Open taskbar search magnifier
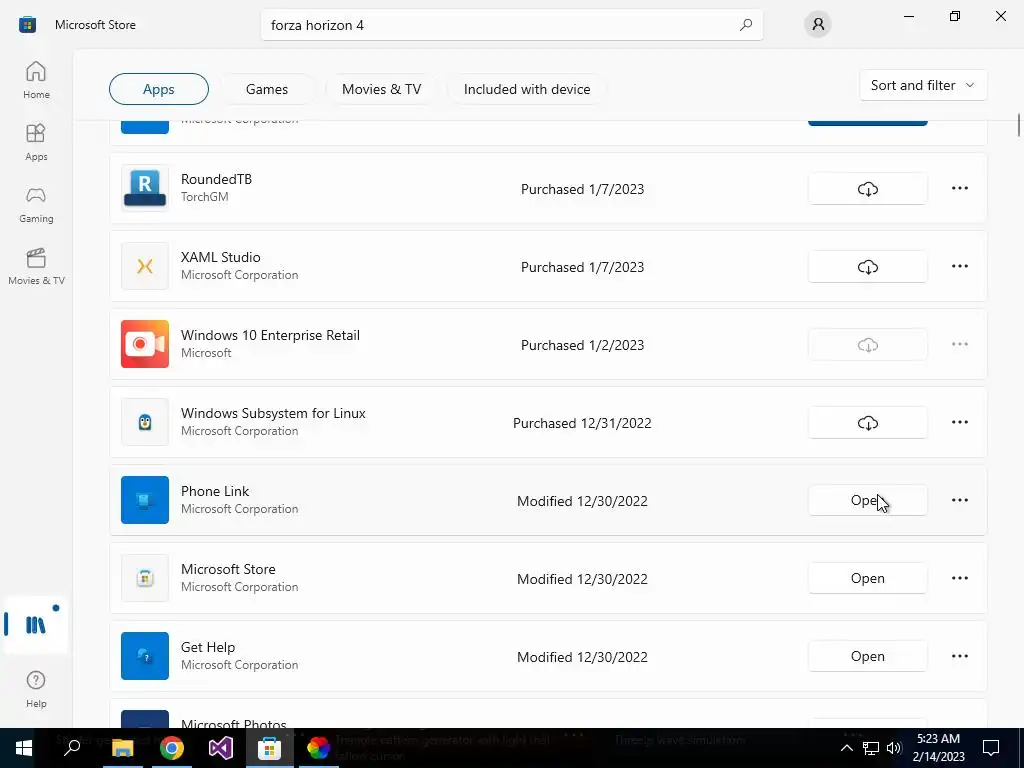Screen dimensions: 1024x768 [72, 748]
